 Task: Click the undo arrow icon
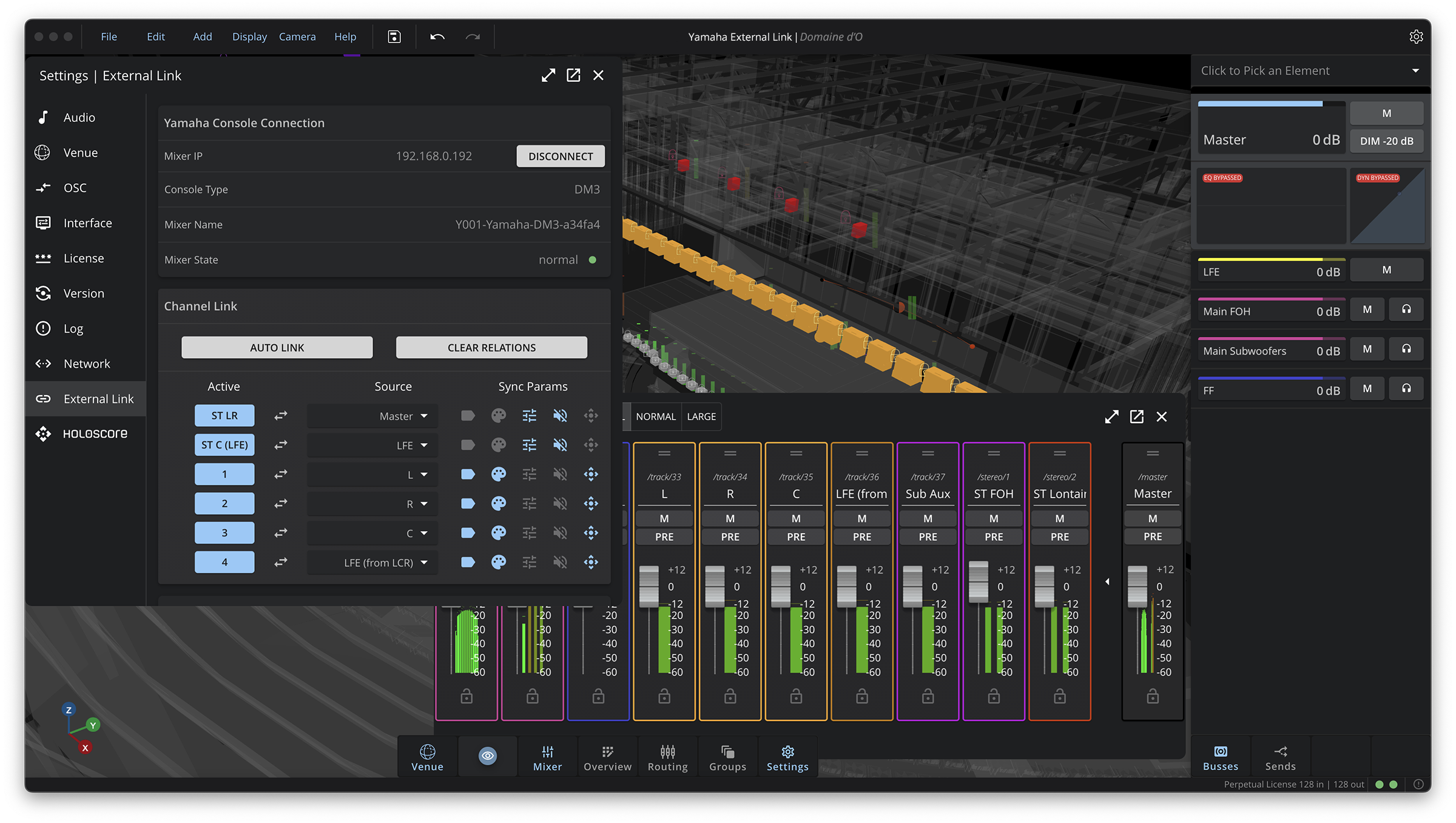pos(437,37)
